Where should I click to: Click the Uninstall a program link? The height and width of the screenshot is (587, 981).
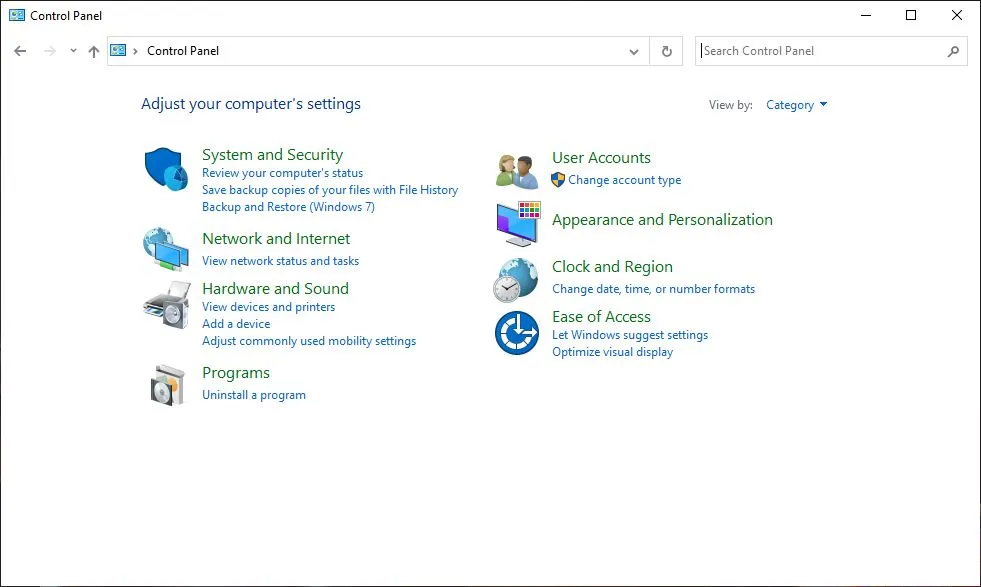pos(254,395)
